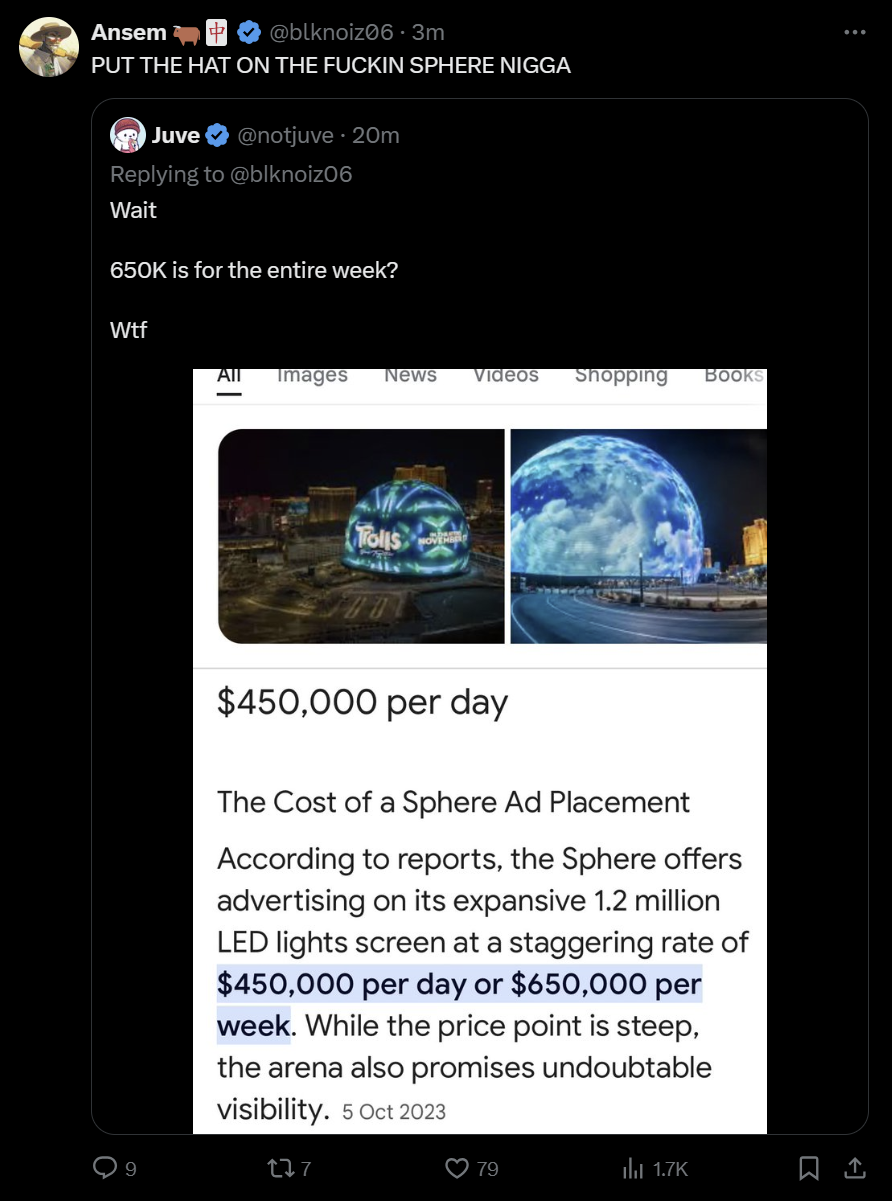
Task: Click the Ansem display name
Action: [129, 32]
